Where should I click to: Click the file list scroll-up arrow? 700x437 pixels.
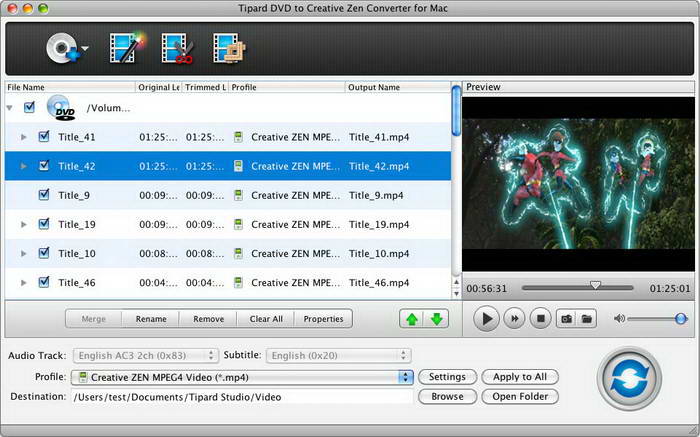click(456, 282)
